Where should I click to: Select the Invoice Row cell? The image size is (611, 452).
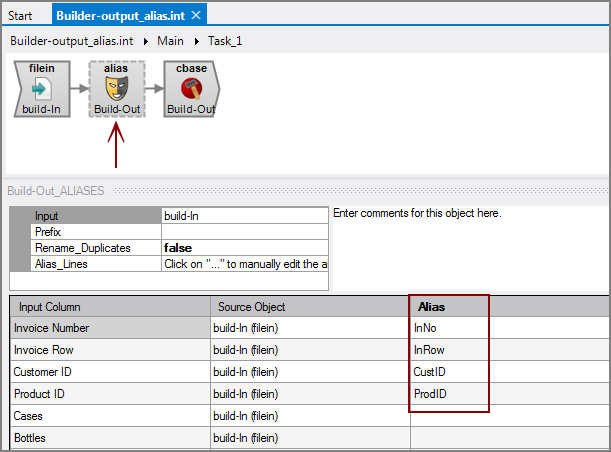(x=110, y=350)
